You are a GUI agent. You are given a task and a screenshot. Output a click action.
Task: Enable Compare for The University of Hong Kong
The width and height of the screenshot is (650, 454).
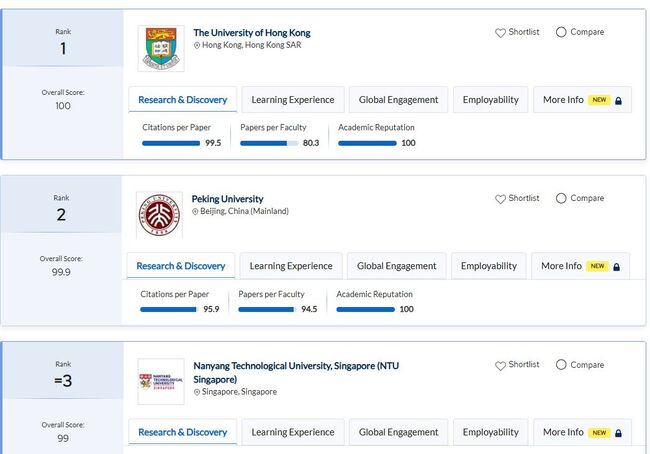click(561, 32)
